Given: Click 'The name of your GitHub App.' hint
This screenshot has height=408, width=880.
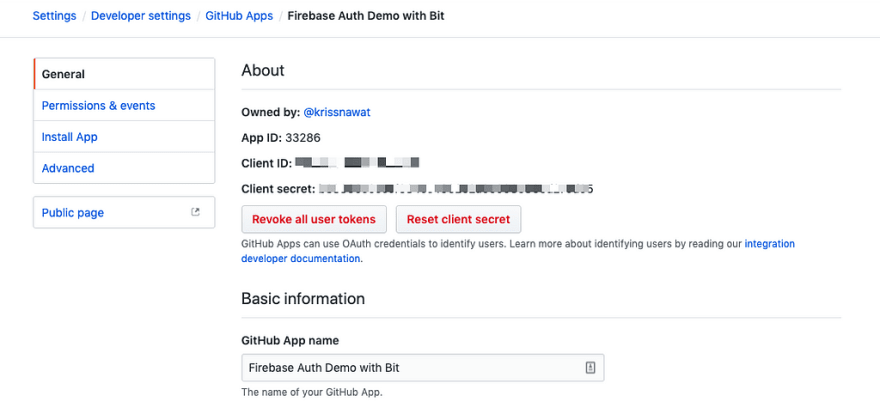Looking at the screenshot, I should [x=312, y=392].
